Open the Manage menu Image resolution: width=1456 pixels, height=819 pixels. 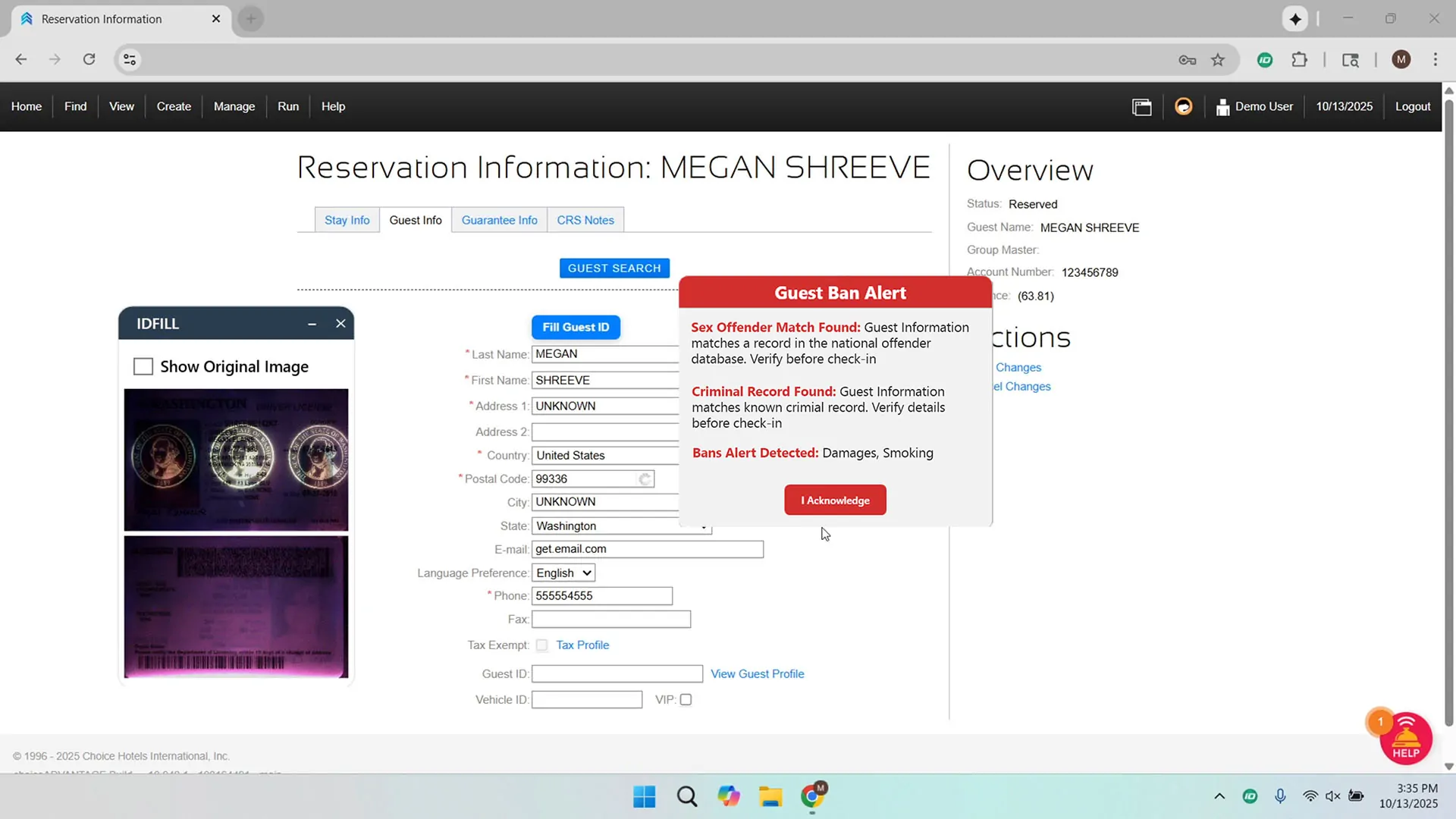234,107
